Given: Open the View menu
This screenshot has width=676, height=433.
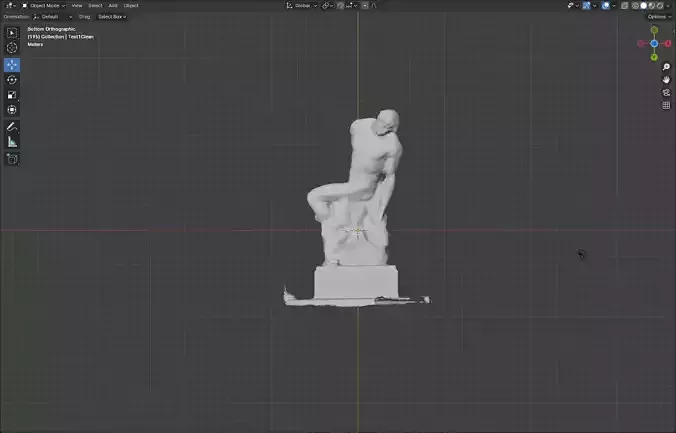Looking at the screenshot, I should pyautogui.click(x=77, y=6).
